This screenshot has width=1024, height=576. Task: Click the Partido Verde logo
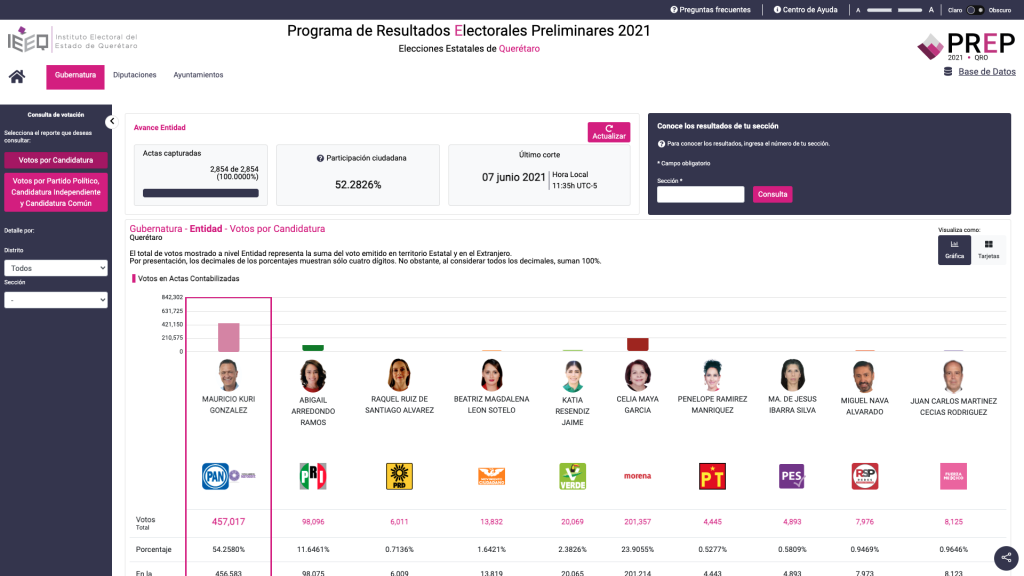coord(572,476)
